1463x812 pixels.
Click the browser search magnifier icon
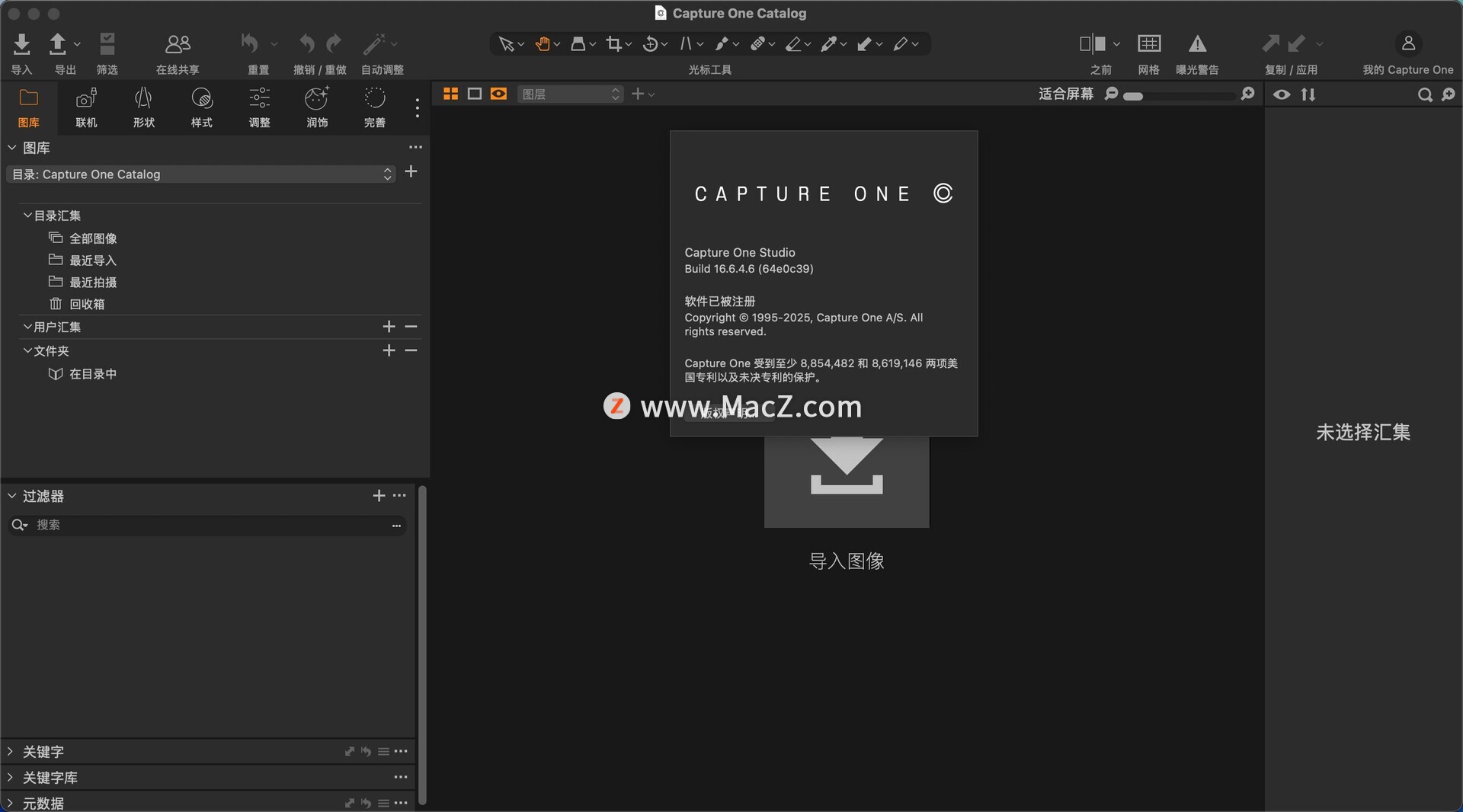1424,94
